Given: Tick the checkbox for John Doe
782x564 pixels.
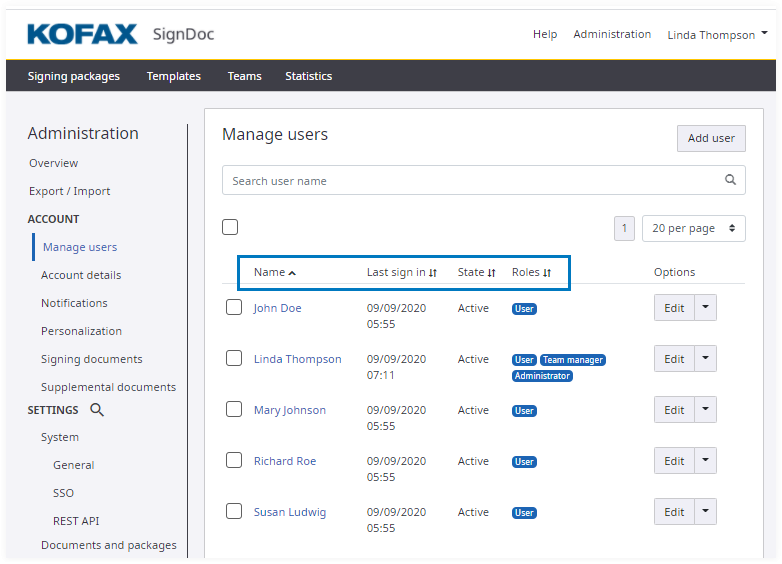Looking at the screenshot, I should click(x=234, y=307).
